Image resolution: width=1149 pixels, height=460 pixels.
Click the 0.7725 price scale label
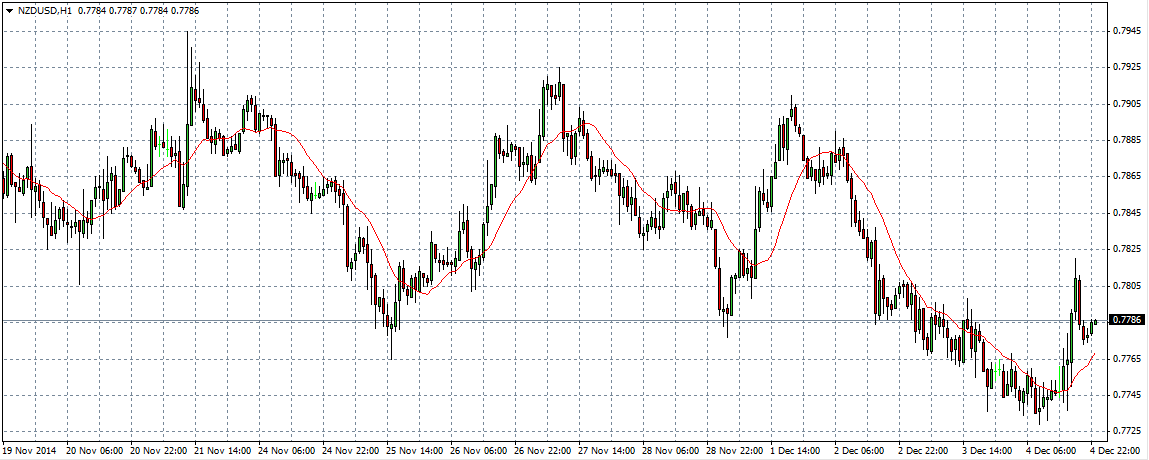1126,431
